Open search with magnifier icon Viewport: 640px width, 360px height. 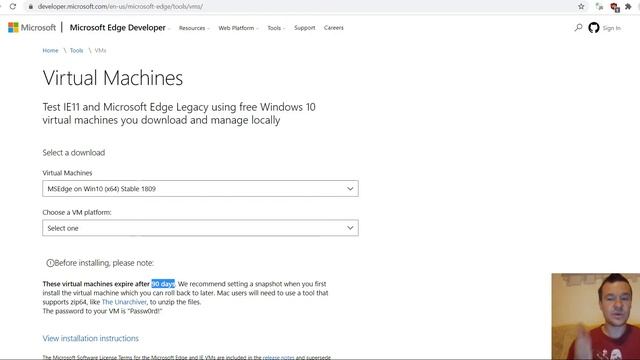(x=578, y=27)
